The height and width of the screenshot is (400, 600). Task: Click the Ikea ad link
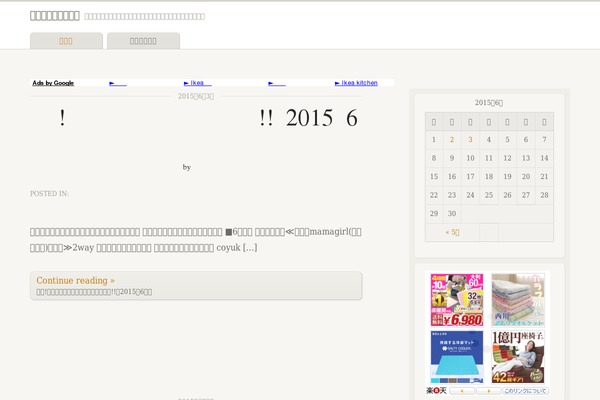(197, 83)
